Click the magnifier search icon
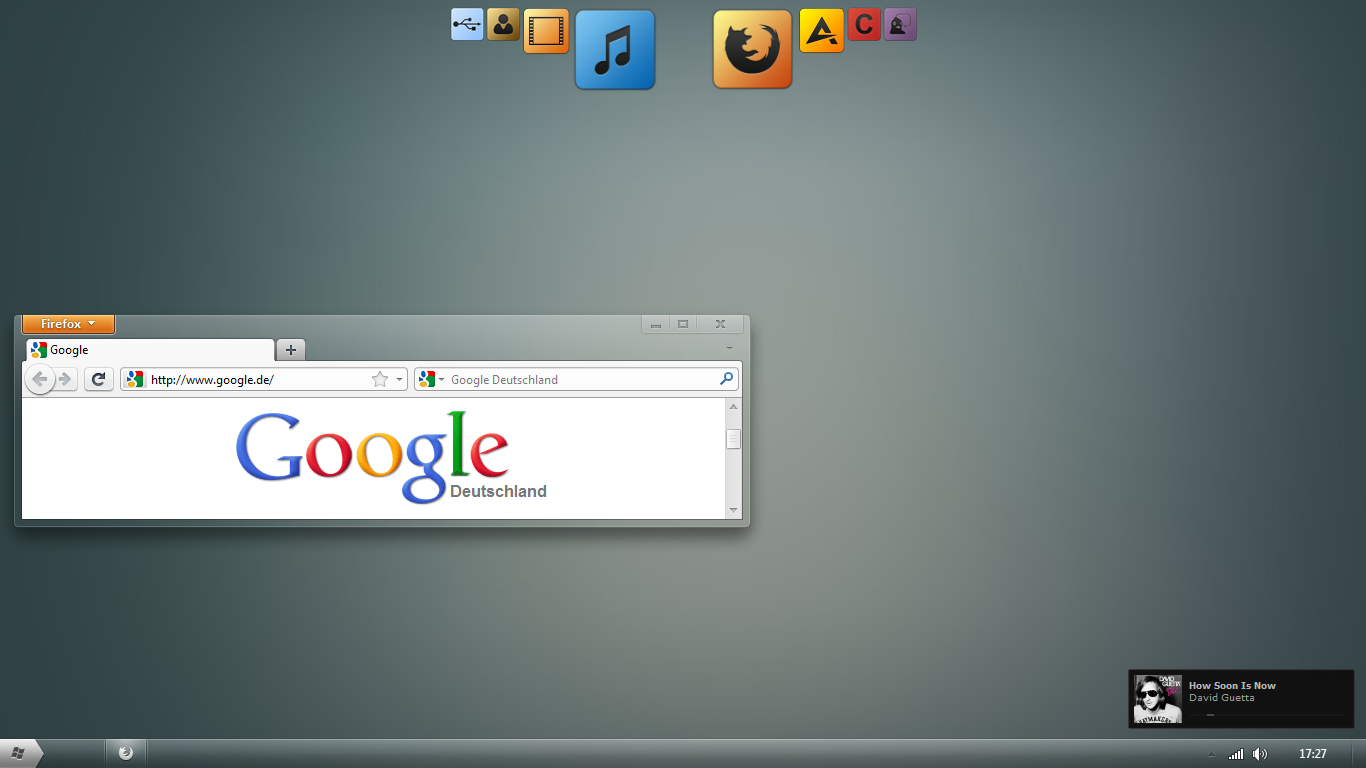 pos(727,379)
